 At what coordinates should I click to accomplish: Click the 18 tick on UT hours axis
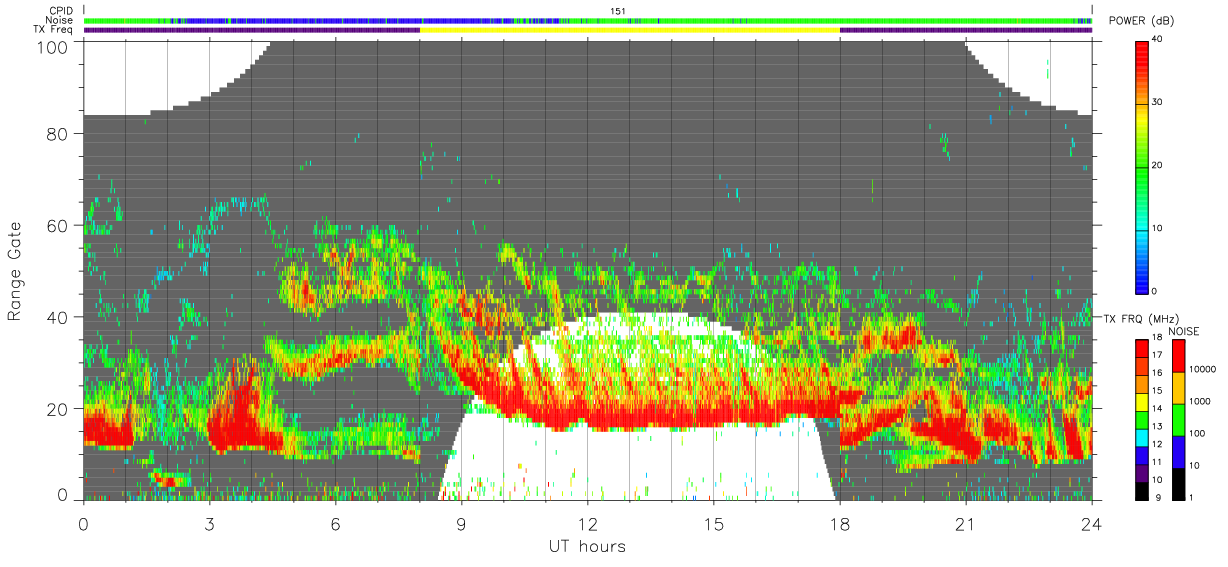point(840,524)
